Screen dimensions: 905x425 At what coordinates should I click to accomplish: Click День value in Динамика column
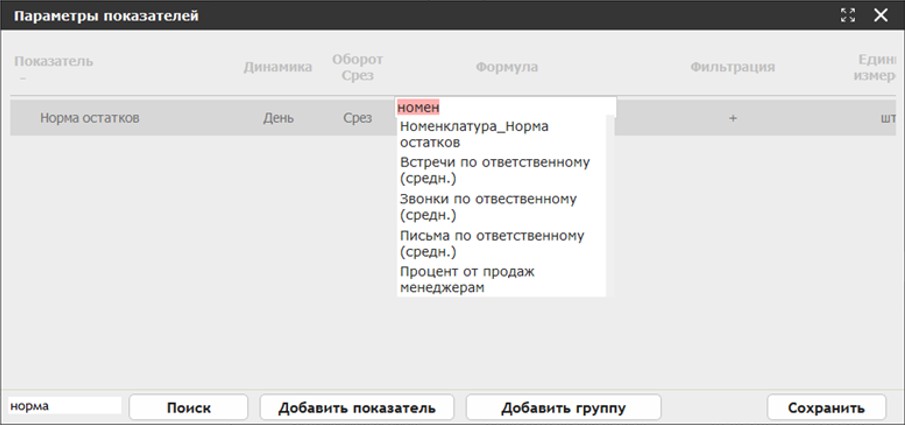(x=278, y=118)
